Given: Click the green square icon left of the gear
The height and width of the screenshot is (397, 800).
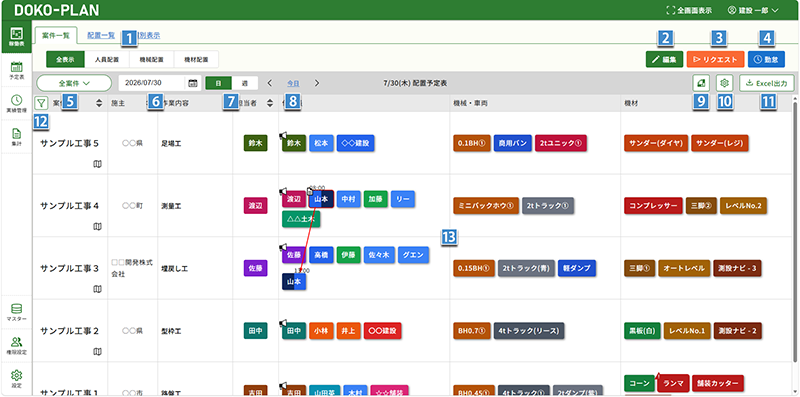Looking at the screenshot, I should [x=701, y=83].
